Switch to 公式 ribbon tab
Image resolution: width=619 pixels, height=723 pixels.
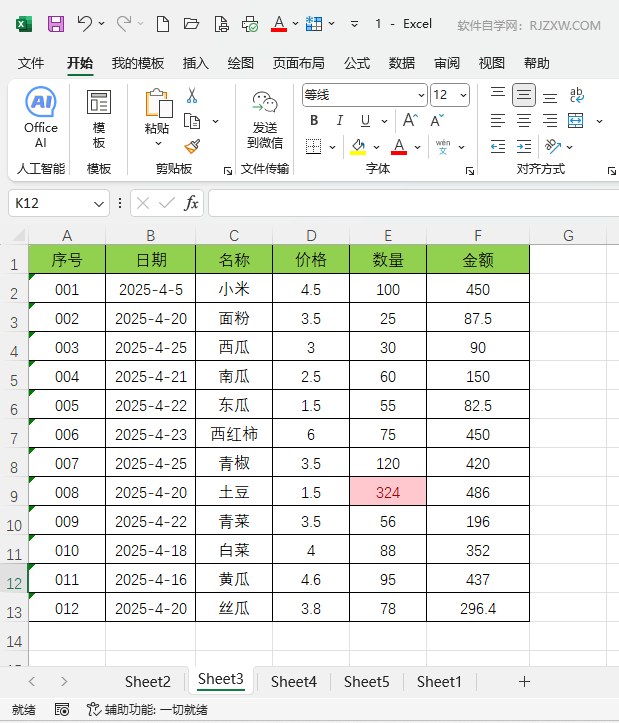coord(357,63)
